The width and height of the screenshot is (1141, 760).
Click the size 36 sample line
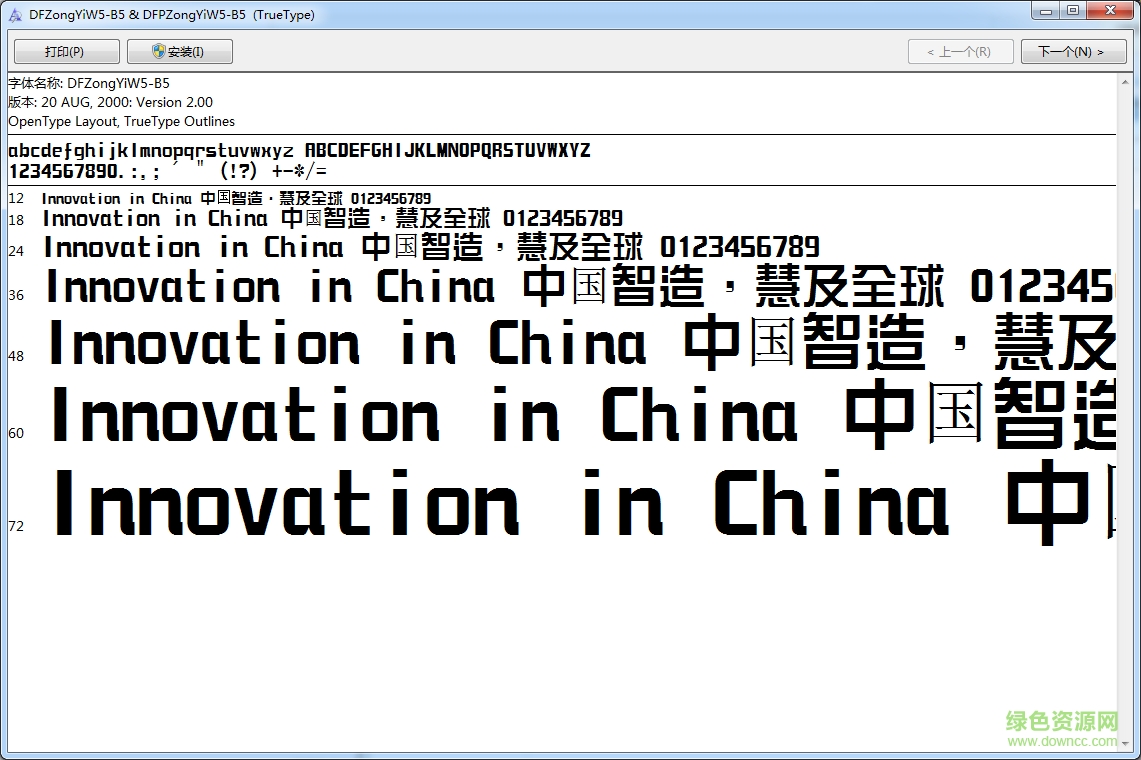pyautogui.click(x=579, y=286)
